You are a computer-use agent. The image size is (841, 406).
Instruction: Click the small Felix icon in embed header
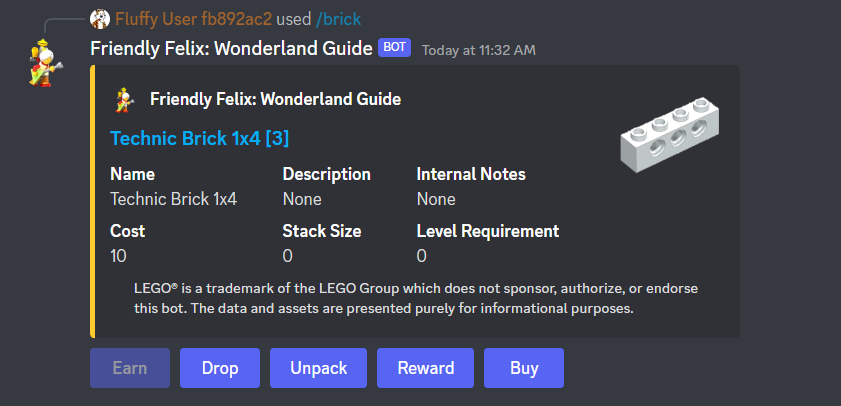(124, 99)
